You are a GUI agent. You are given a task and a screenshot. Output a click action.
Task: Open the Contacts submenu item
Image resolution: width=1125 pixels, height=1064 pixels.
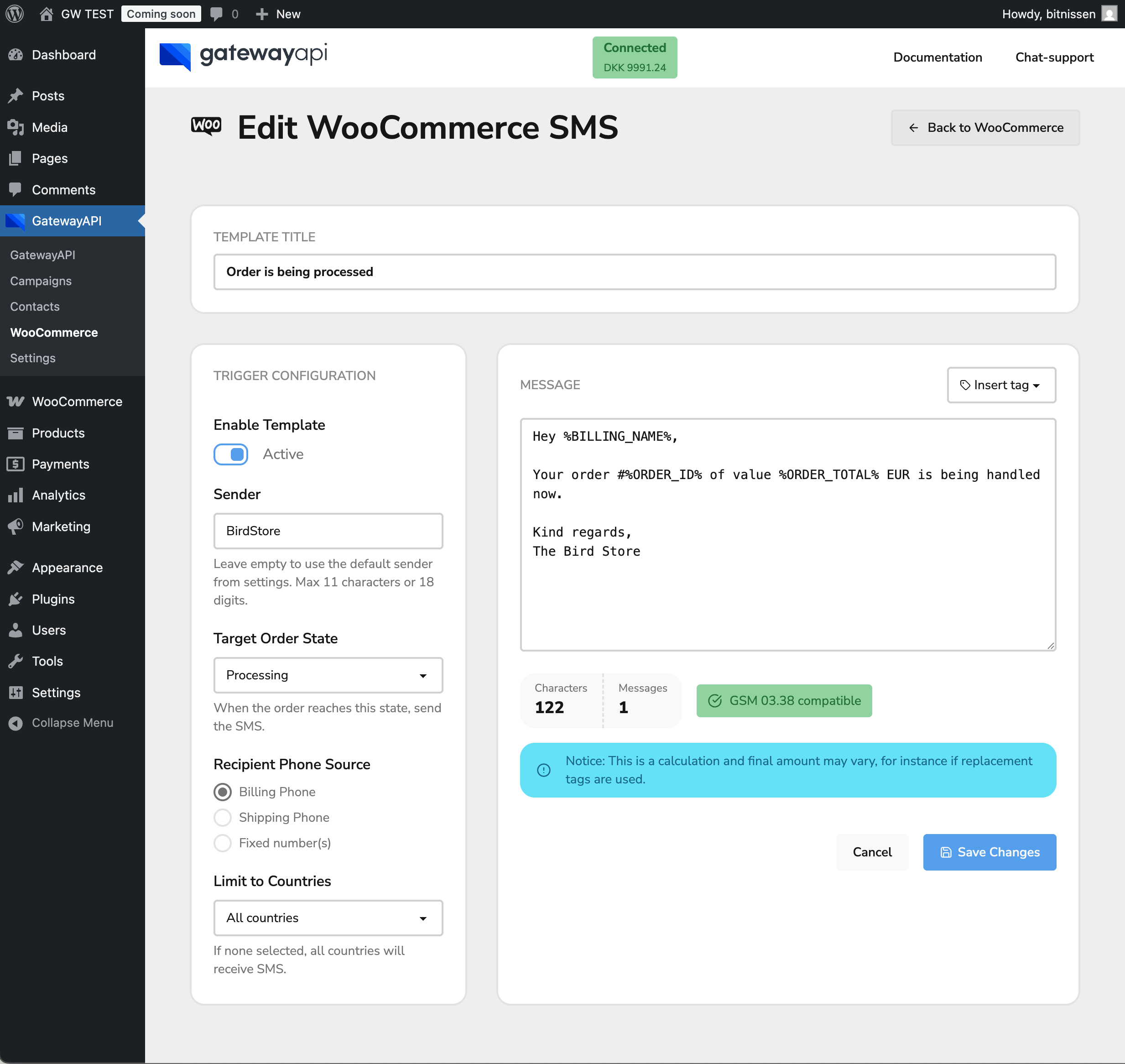click(35, 306)
